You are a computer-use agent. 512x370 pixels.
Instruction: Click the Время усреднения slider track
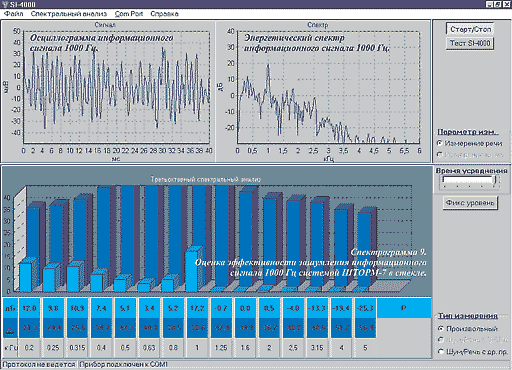click(x=469, y=180)
